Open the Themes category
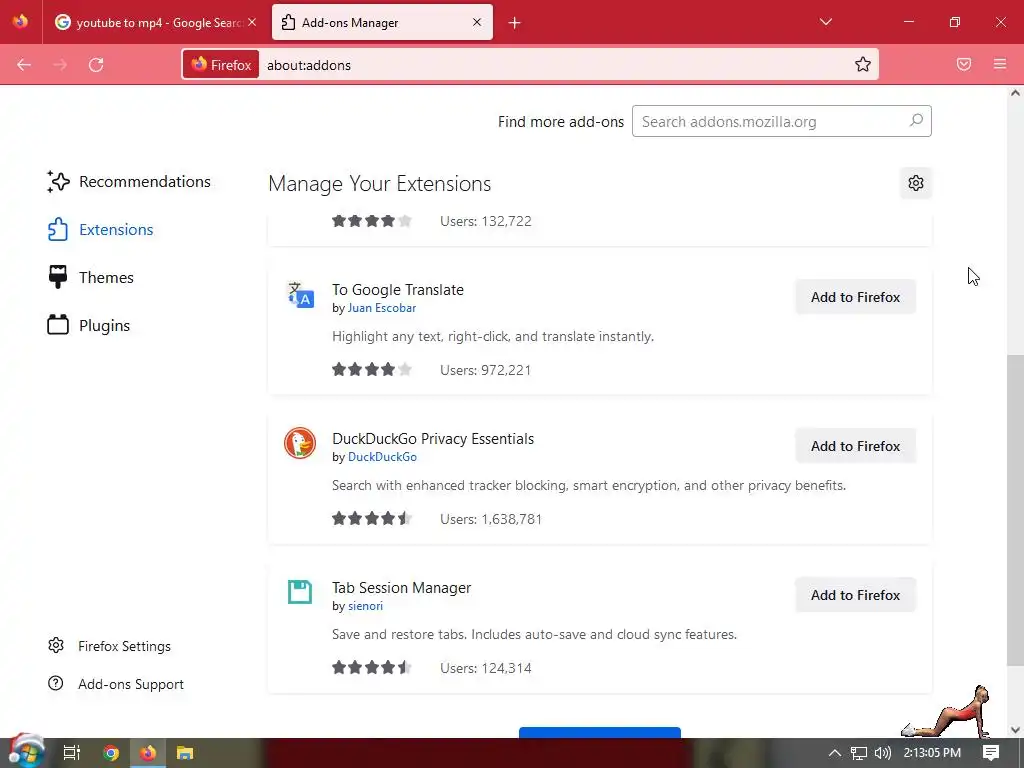Viewport: 1024px width, 768px height. [x=91, y=278]
